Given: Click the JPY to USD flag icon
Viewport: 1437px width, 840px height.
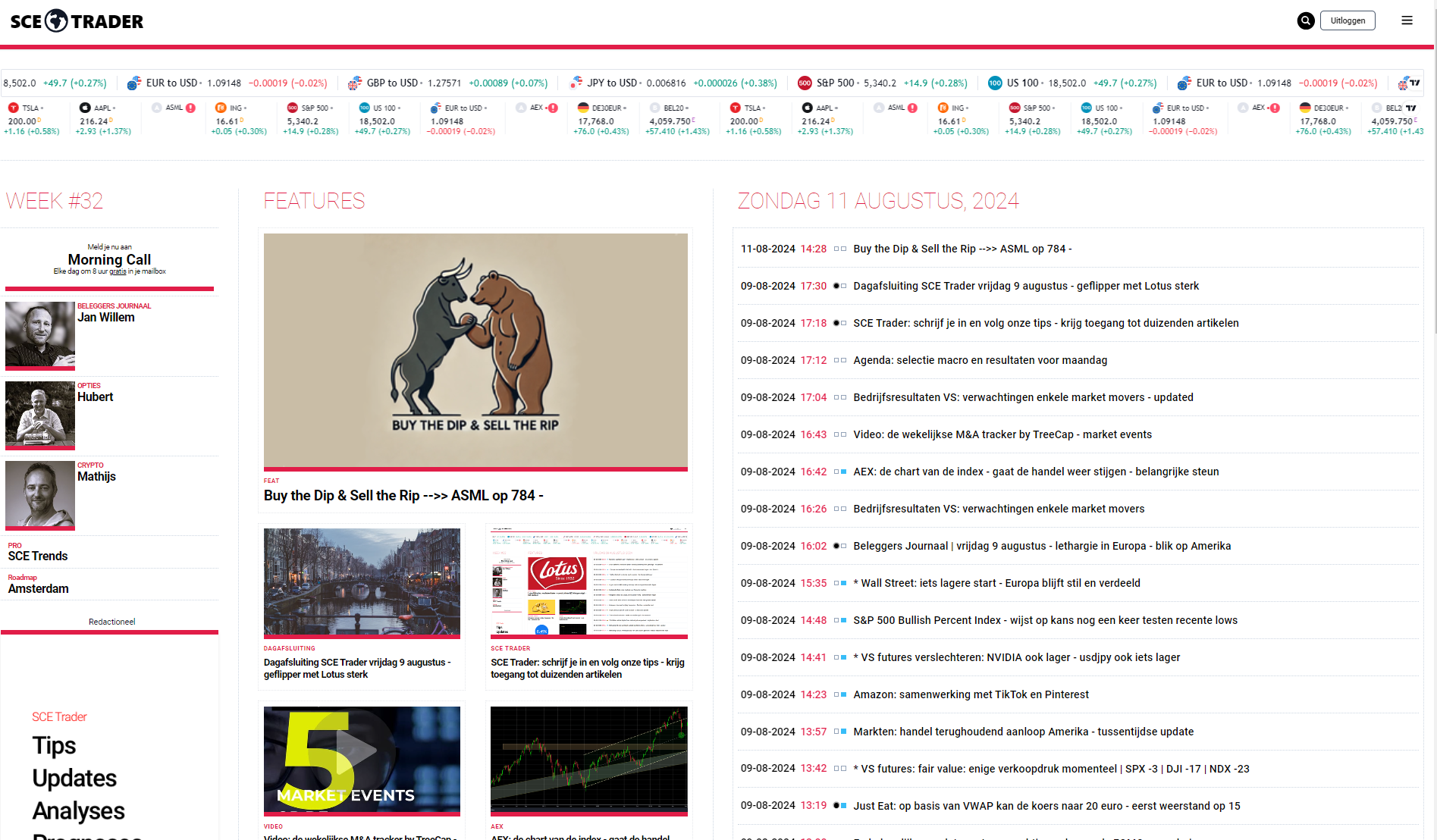Looking at the screenshot, I should click(x=576, y=83).
